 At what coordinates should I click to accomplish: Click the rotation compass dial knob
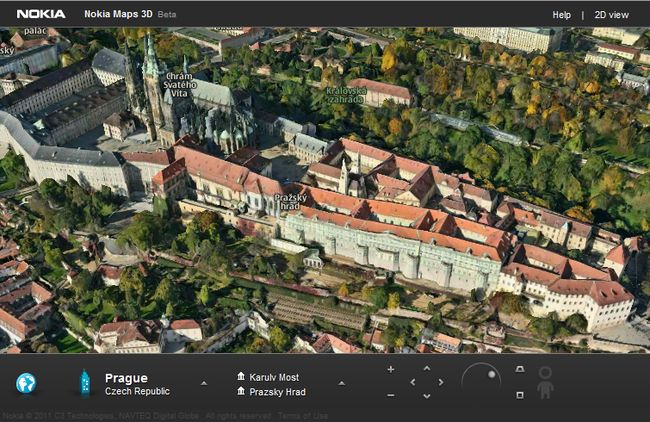[x=492, y=374]
